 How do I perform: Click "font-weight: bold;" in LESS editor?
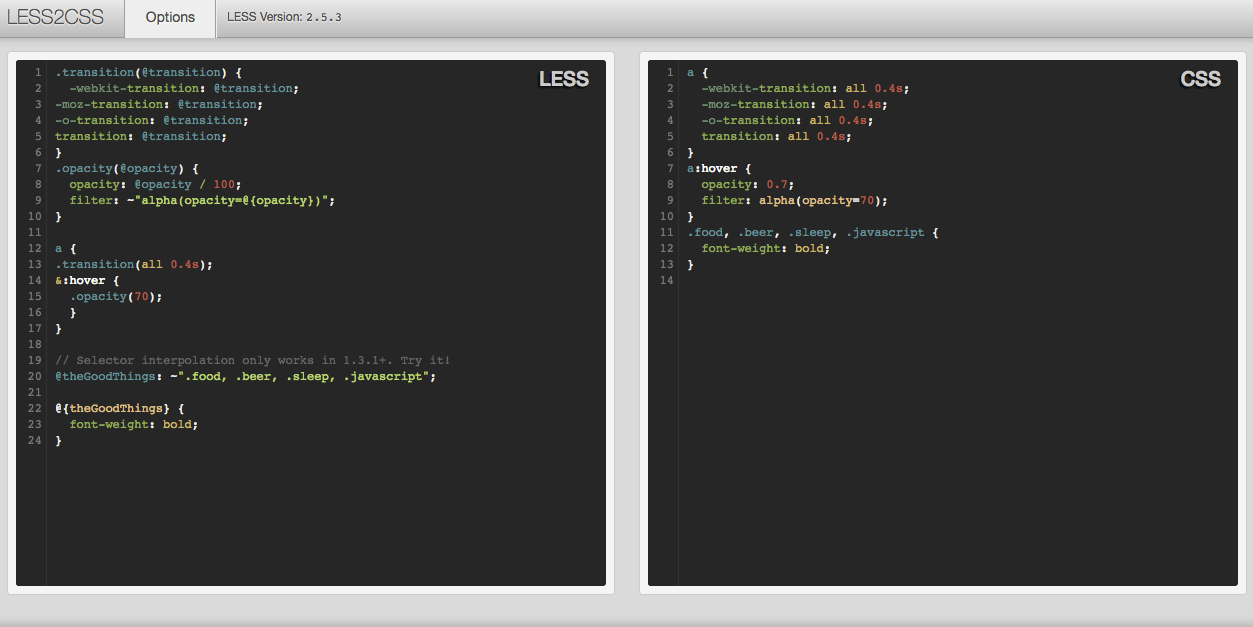(134, 424)
